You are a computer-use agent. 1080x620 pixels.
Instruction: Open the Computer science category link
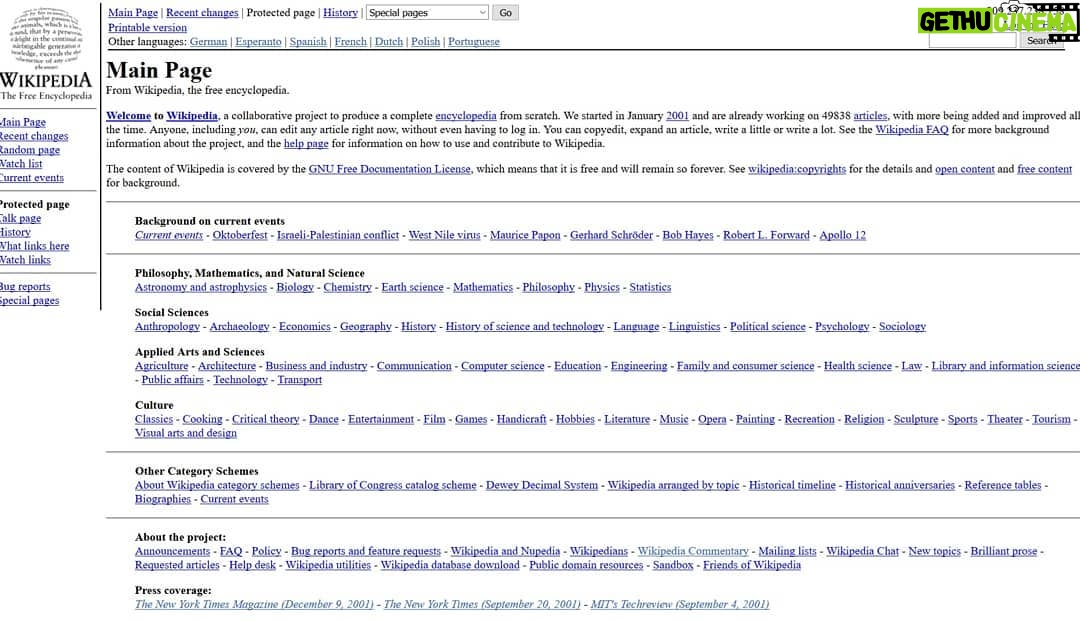coord(502,366)
